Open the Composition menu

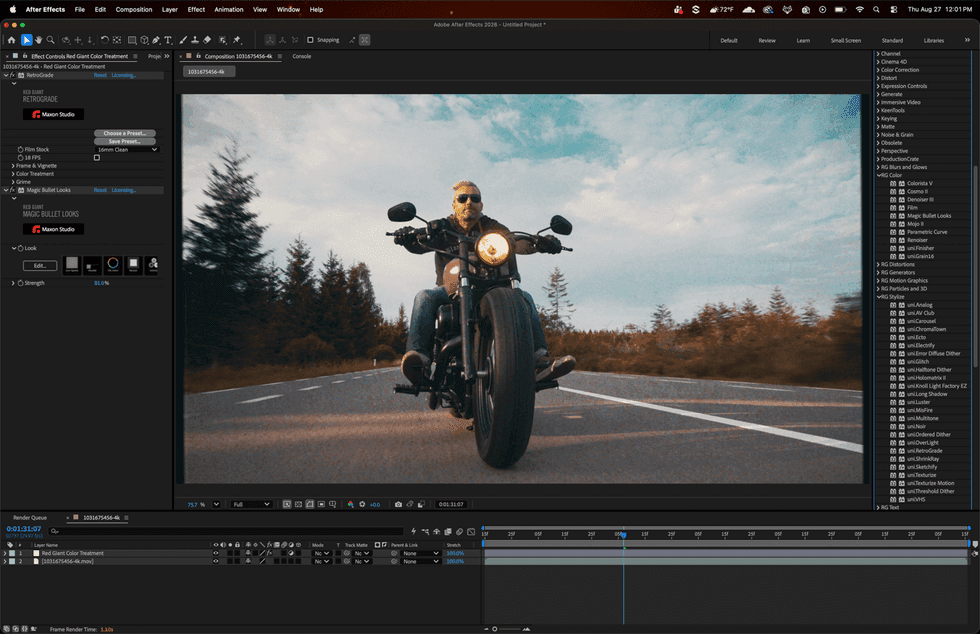tap(134, 9)
